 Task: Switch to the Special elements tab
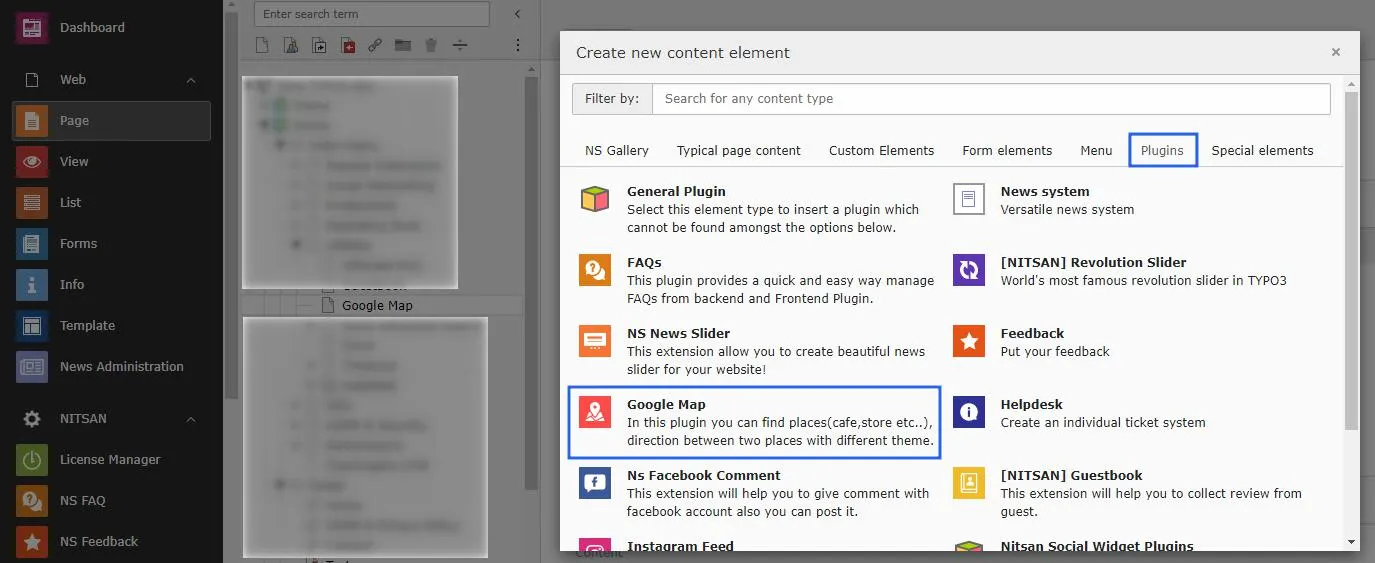(1262, 150)
